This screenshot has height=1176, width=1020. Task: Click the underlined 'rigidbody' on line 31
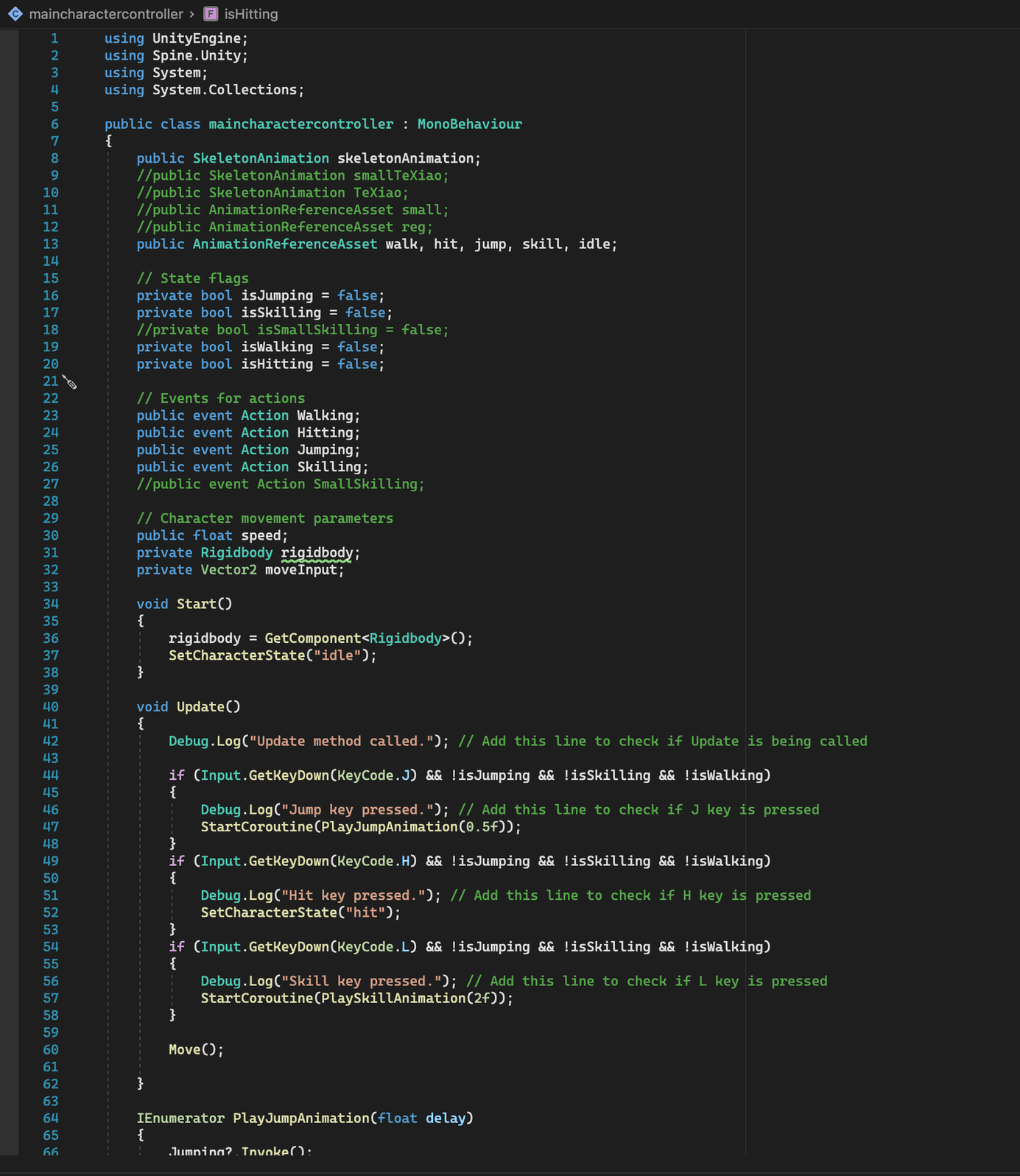(x=317, y=553)
